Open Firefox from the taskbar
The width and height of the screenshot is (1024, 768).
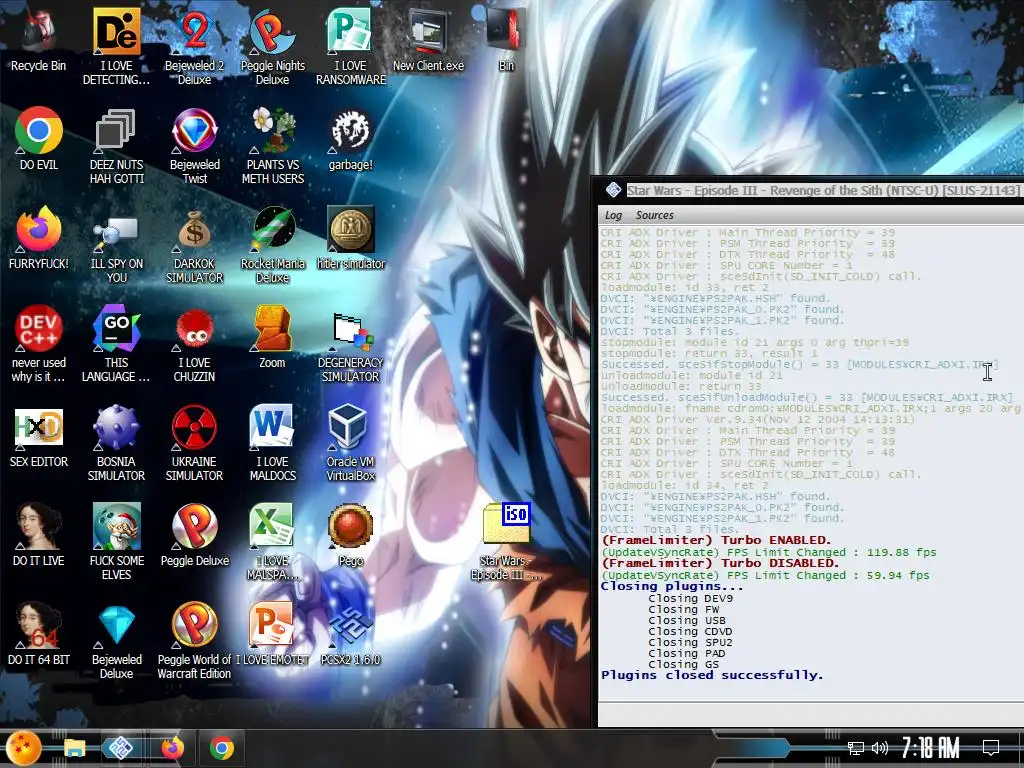tap(172, 748)
